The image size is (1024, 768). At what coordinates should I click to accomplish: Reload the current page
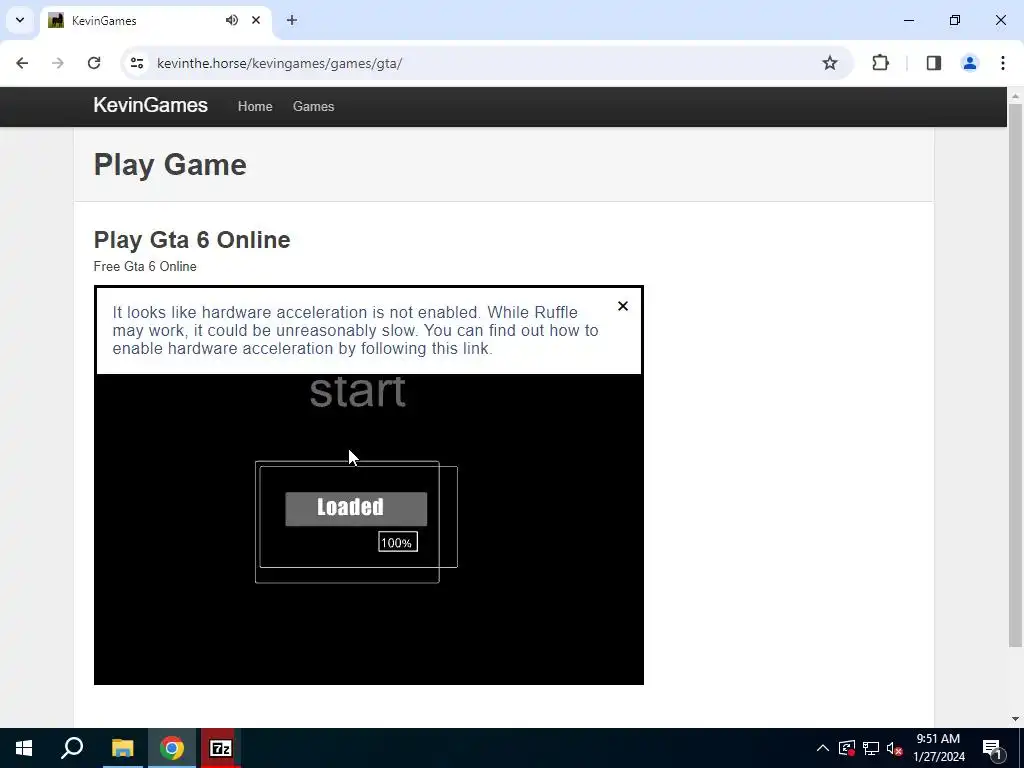tap(94, 63)
